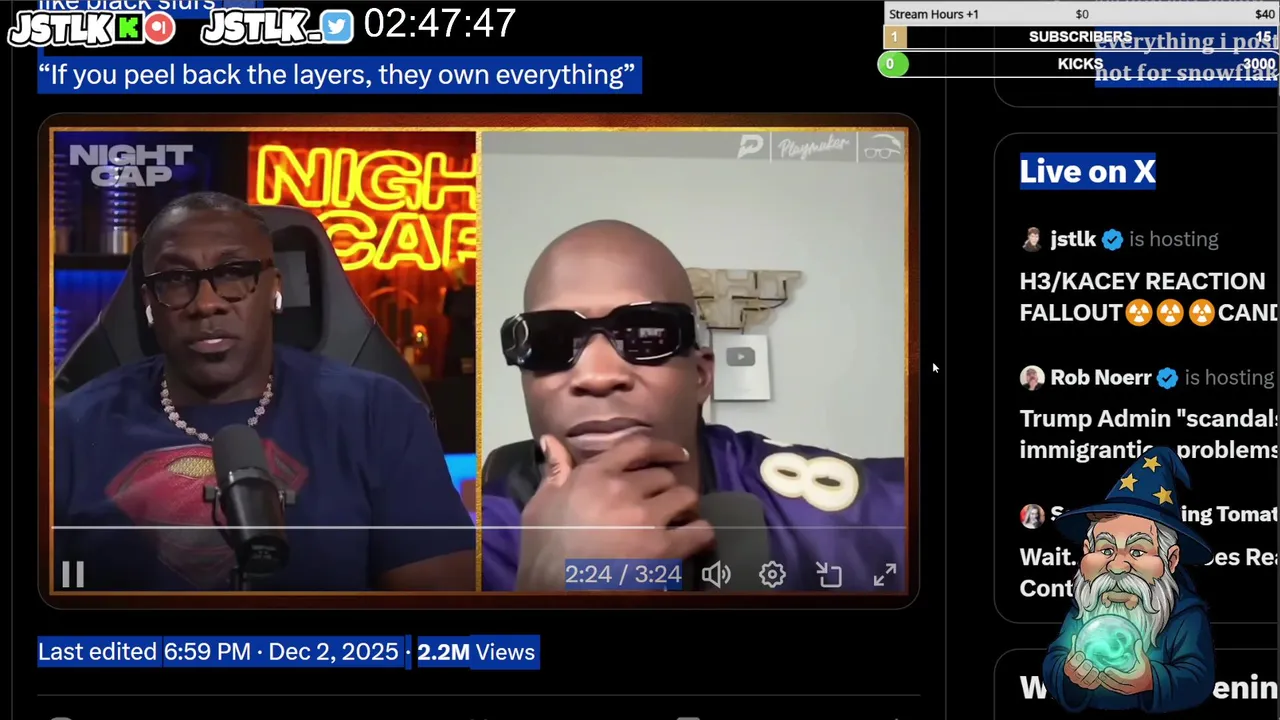Seek using the video progress bar
Screen dimensions: 1280x720
[x=479, y=526]
